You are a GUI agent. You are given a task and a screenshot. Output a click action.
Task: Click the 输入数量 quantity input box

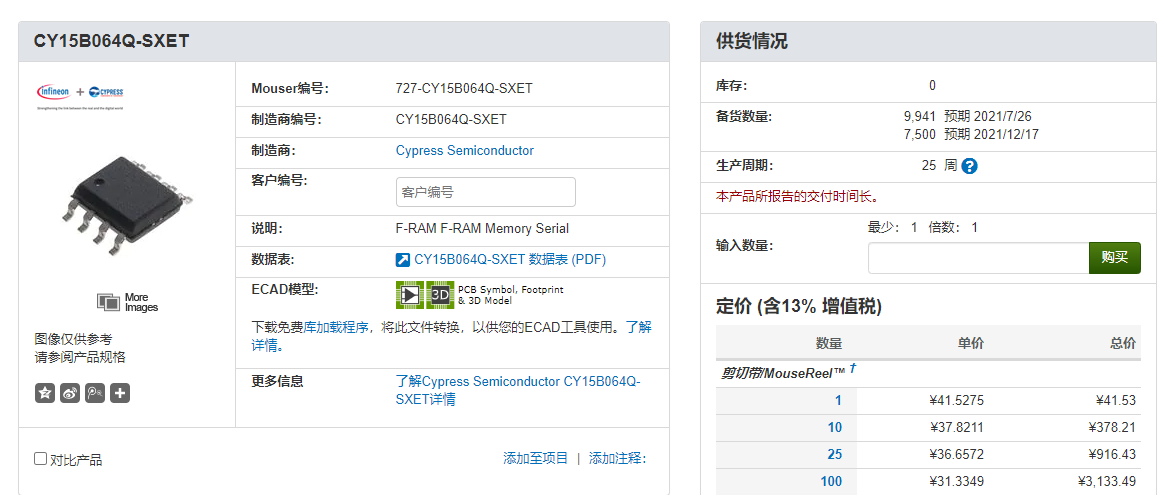point(978,257)
